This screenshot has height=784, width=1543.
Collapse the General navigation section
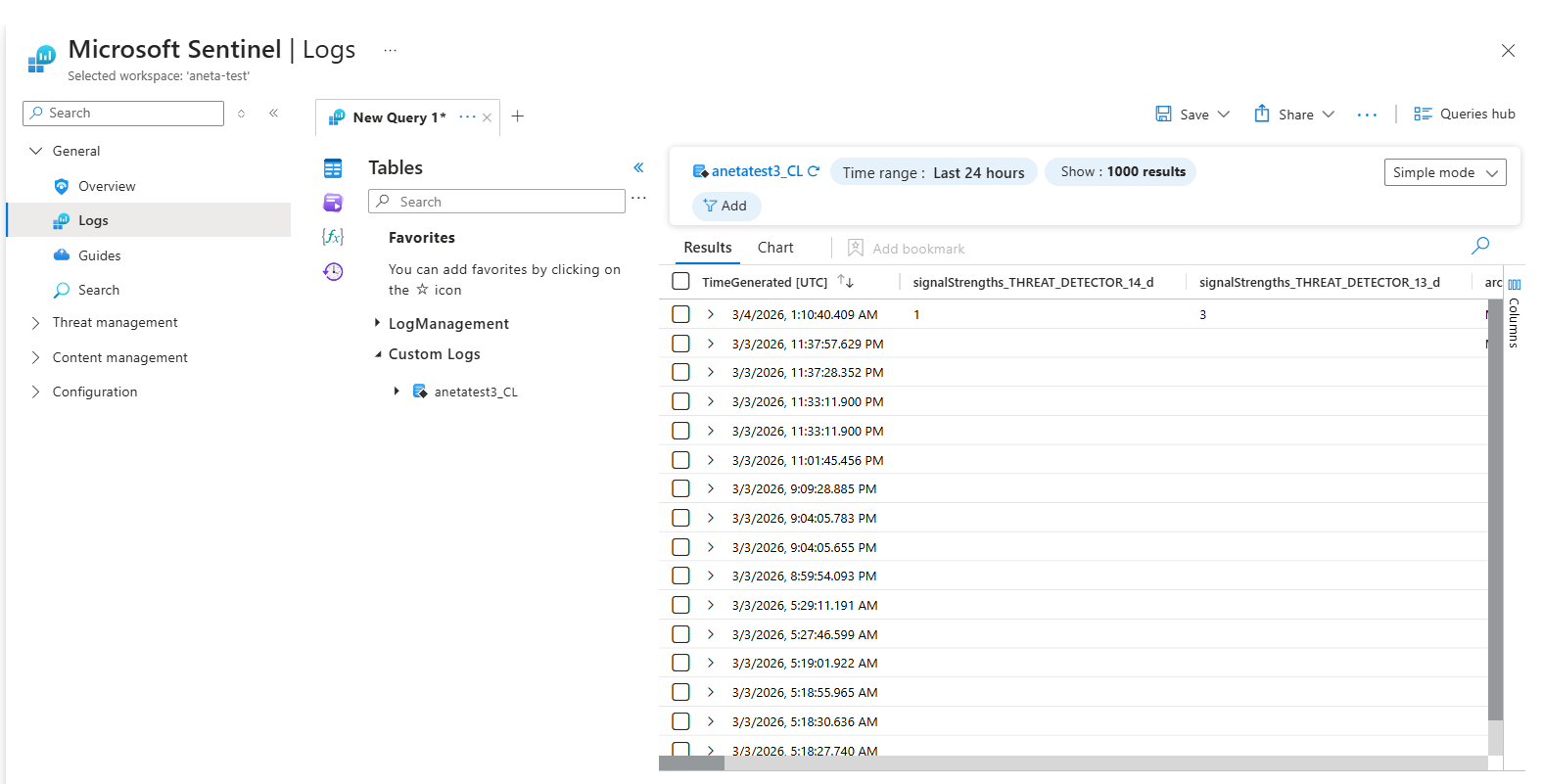pyautogui.click(x=36, y=151)
